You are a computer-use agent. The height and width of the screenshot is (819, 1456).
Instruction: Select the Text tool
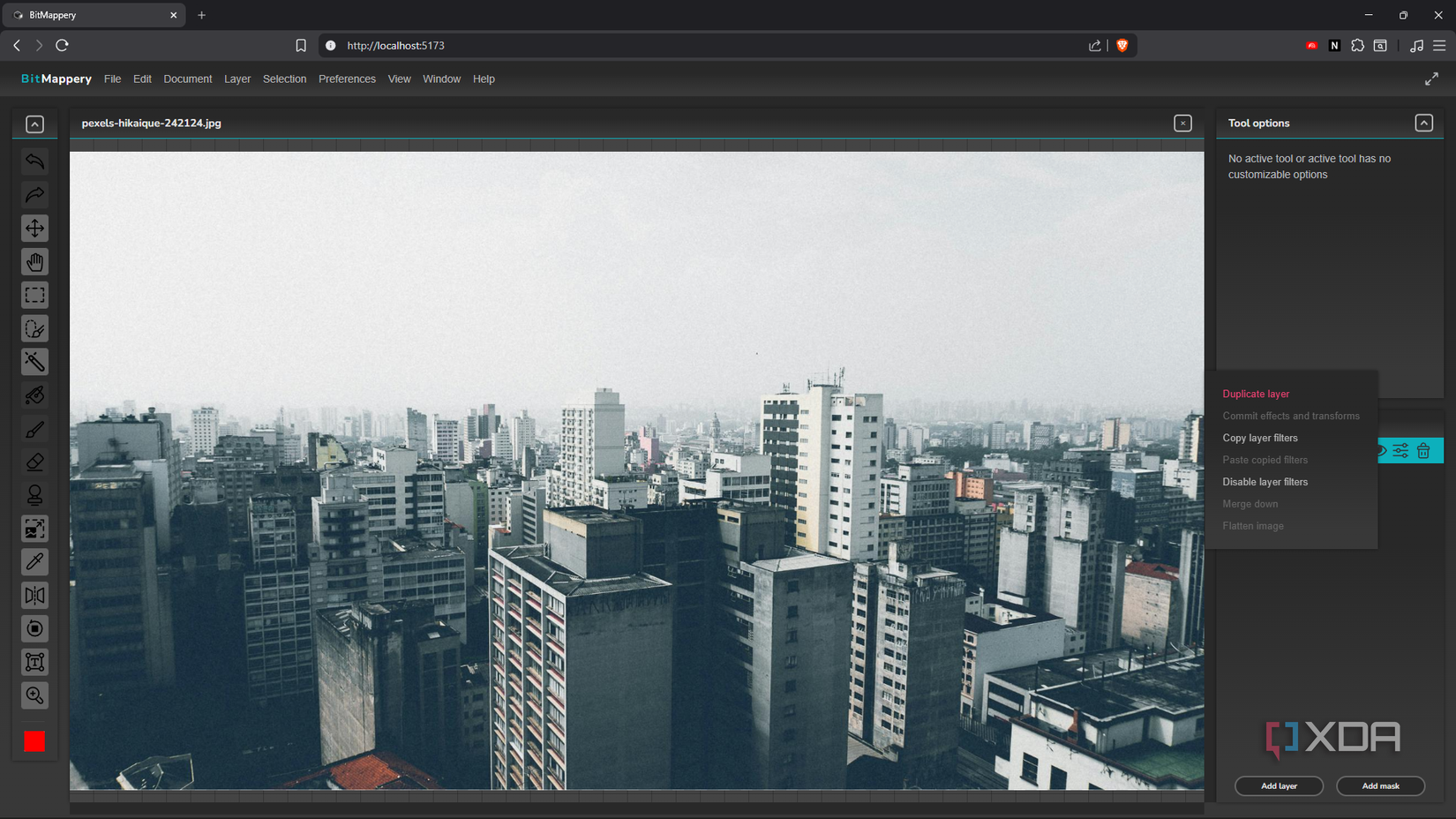point(34,662)
